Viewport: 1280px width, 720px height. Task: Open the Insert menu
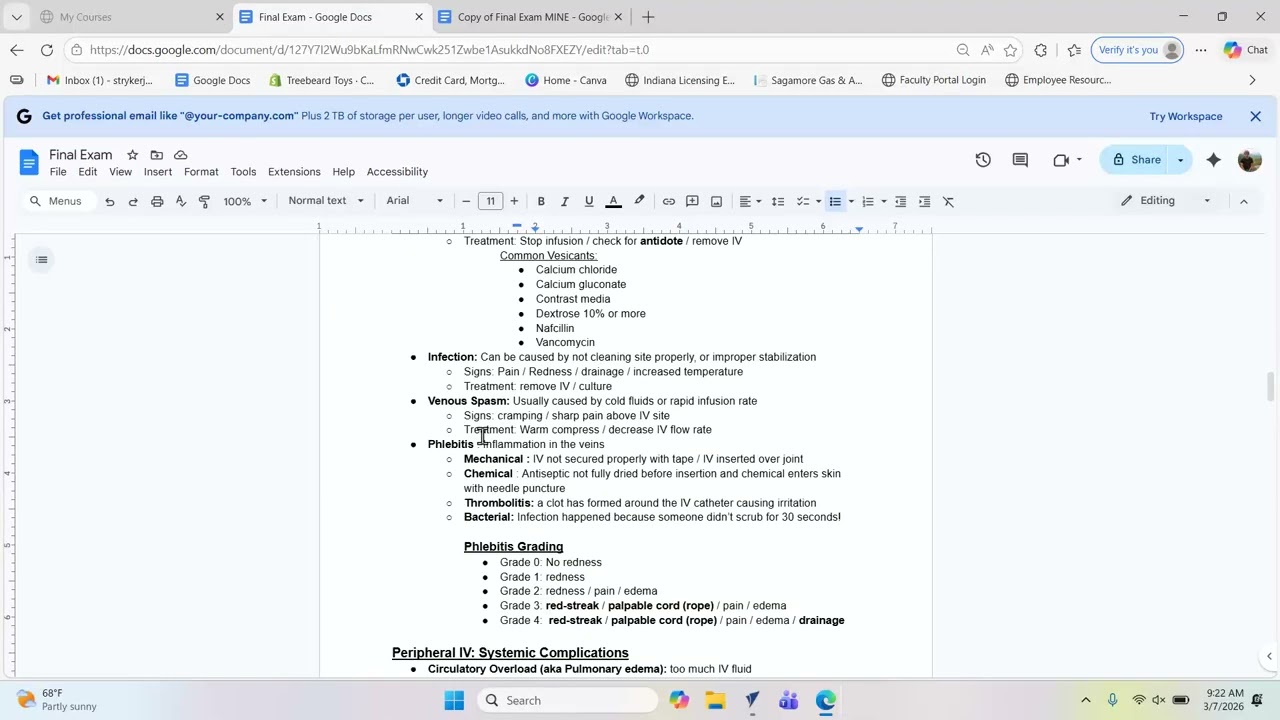point(158,172)
